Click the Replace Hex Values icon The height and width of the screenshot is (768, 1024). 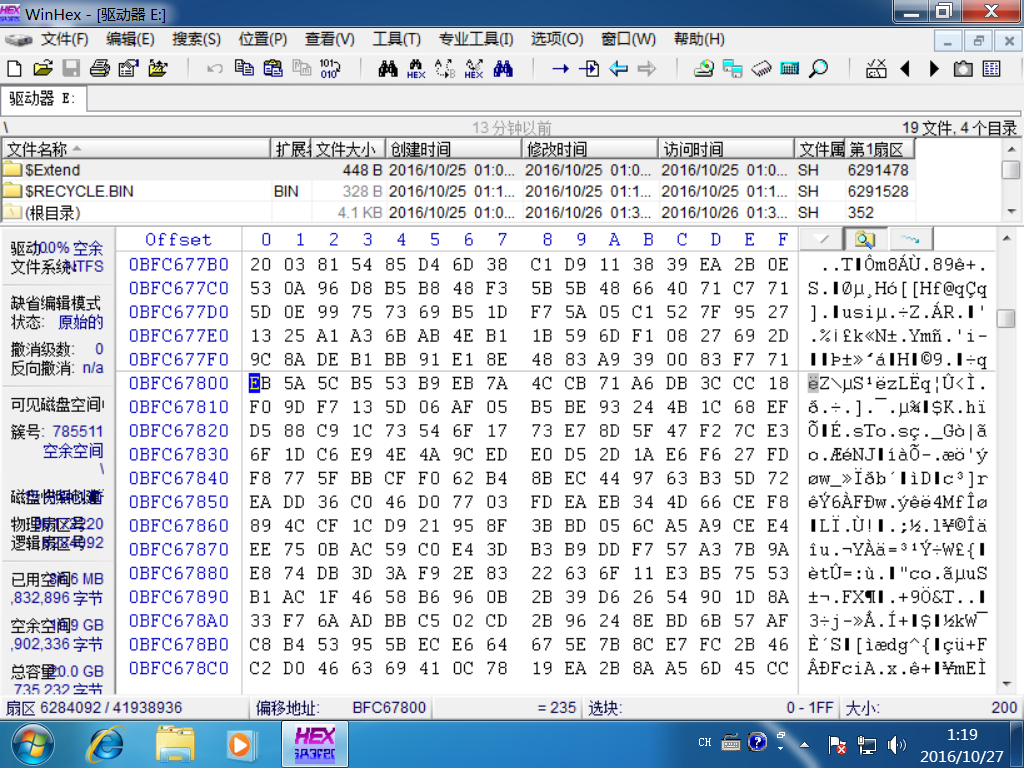pos(473,69)
